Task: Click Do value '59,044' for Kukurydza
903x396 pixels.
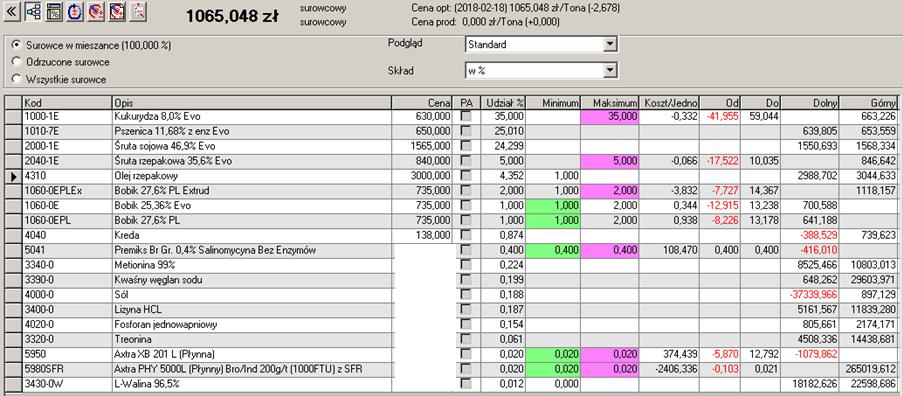Action: tap(761, 117)
